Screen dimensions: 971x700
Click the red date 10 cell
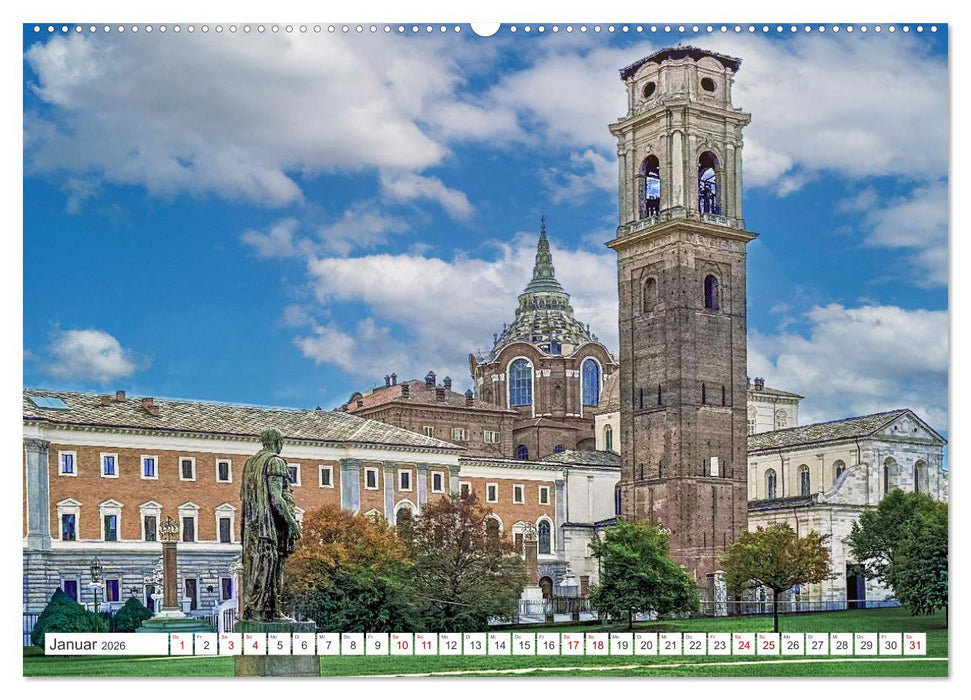tap(402, 646)
